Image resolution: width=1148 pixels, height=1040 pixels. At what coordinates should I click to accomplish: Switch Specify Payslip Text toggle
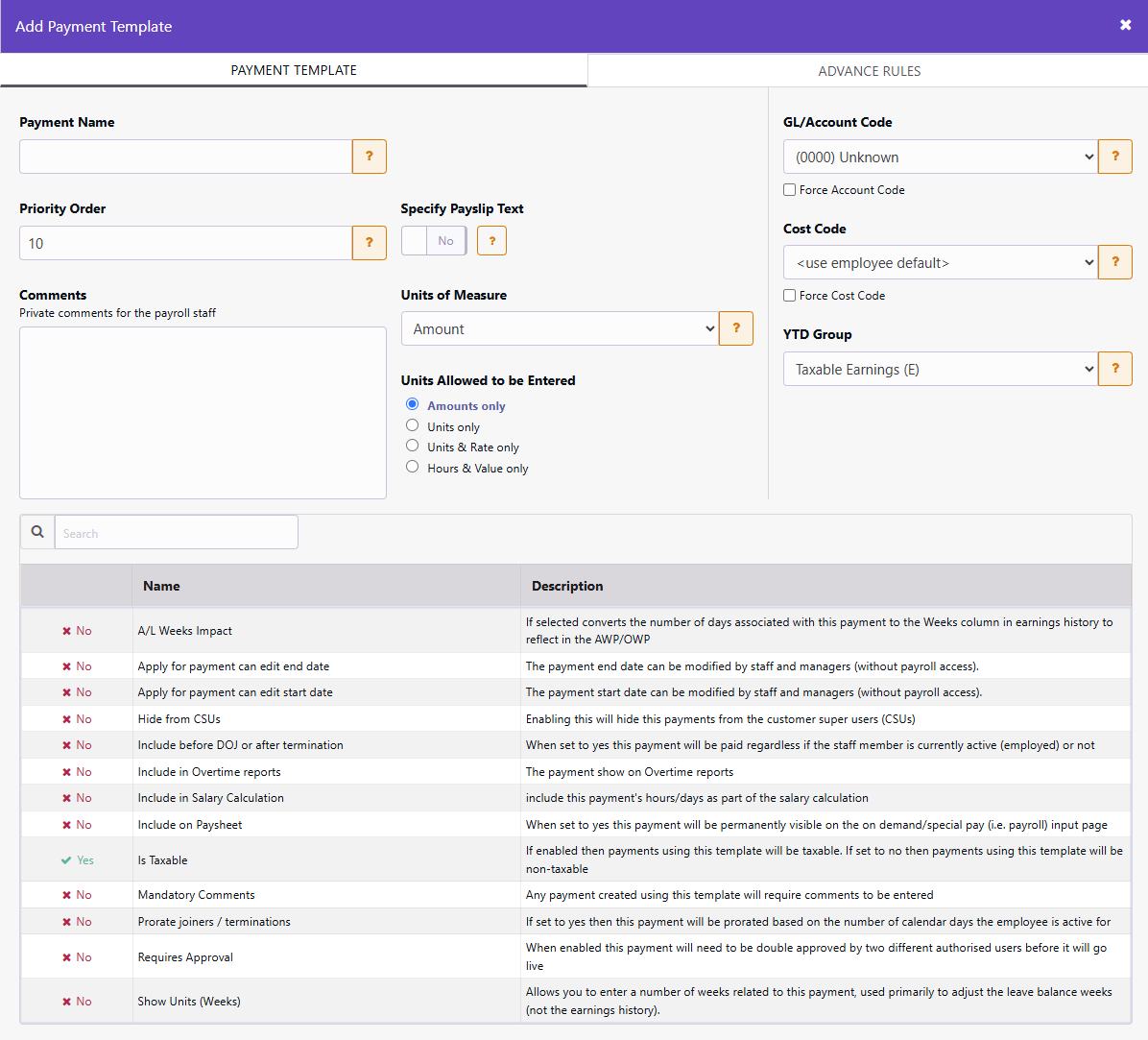(434, 241)
